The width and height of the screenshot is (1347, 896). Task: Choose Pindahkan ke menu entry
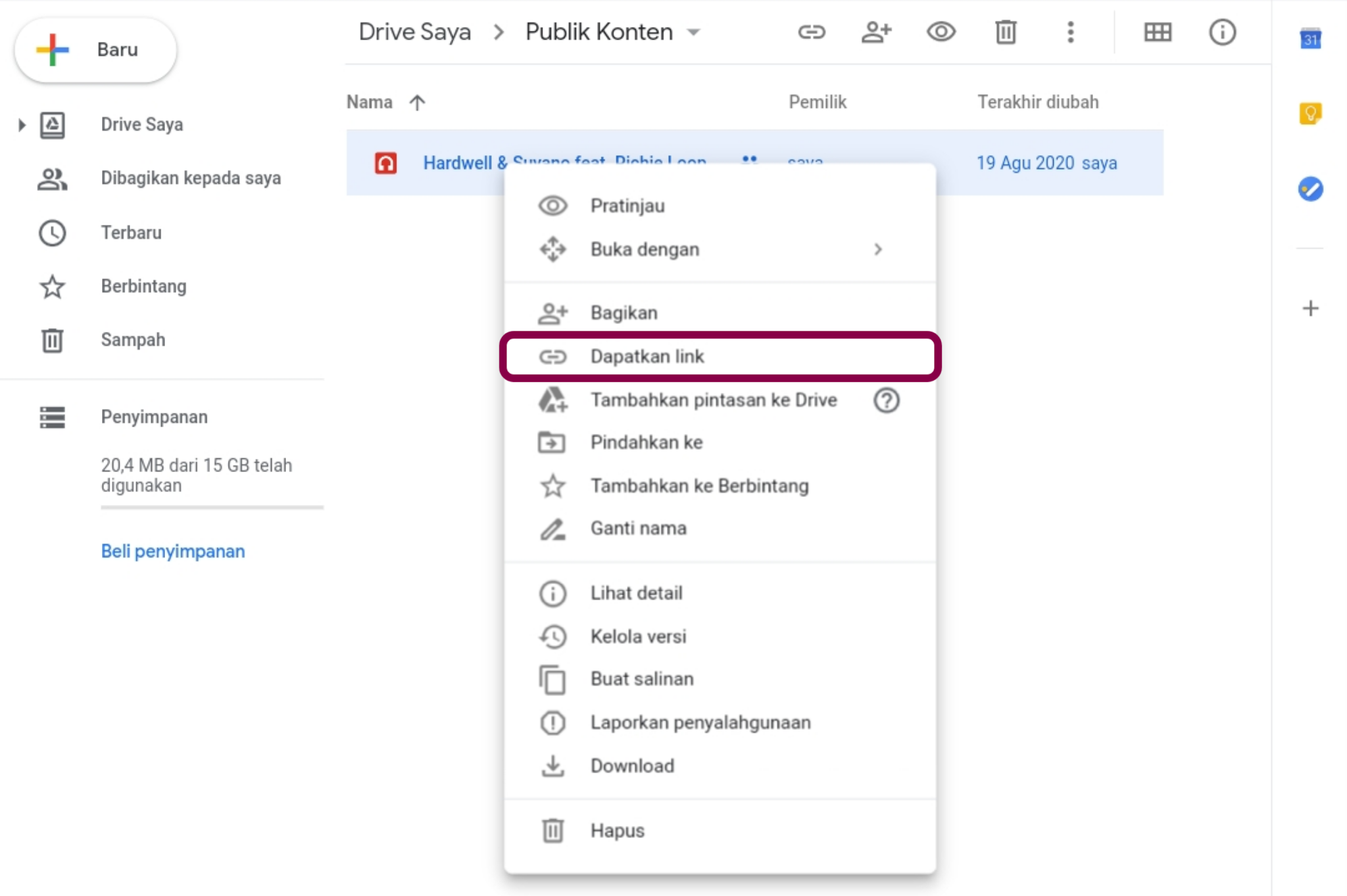coord(720,442)
